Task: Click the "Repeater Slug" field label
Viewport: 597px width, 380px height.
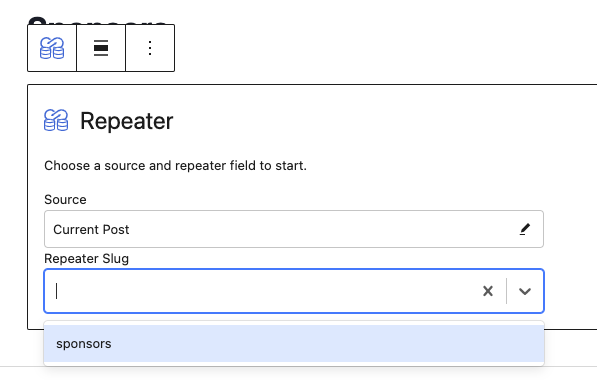Action: pos(86,259)
